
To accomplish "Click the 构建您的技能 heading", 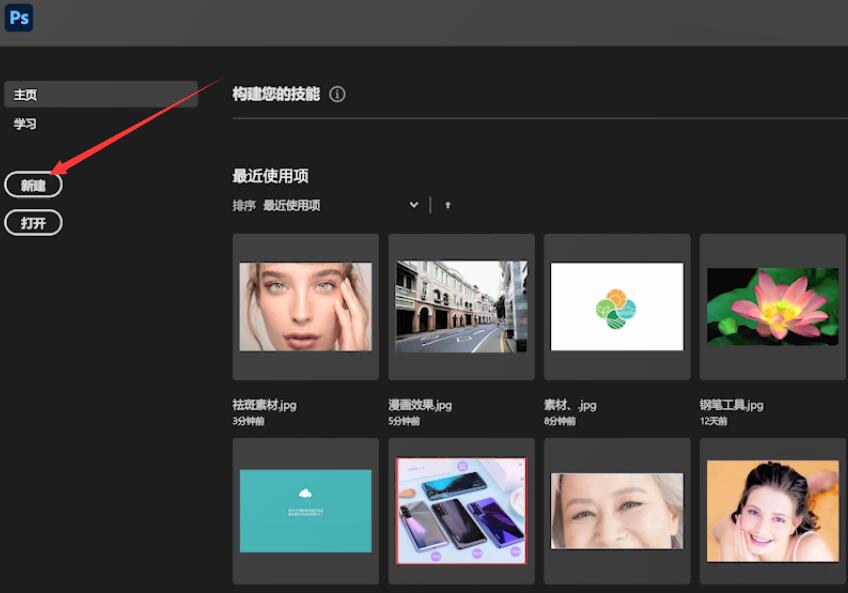I will (276, 94).
